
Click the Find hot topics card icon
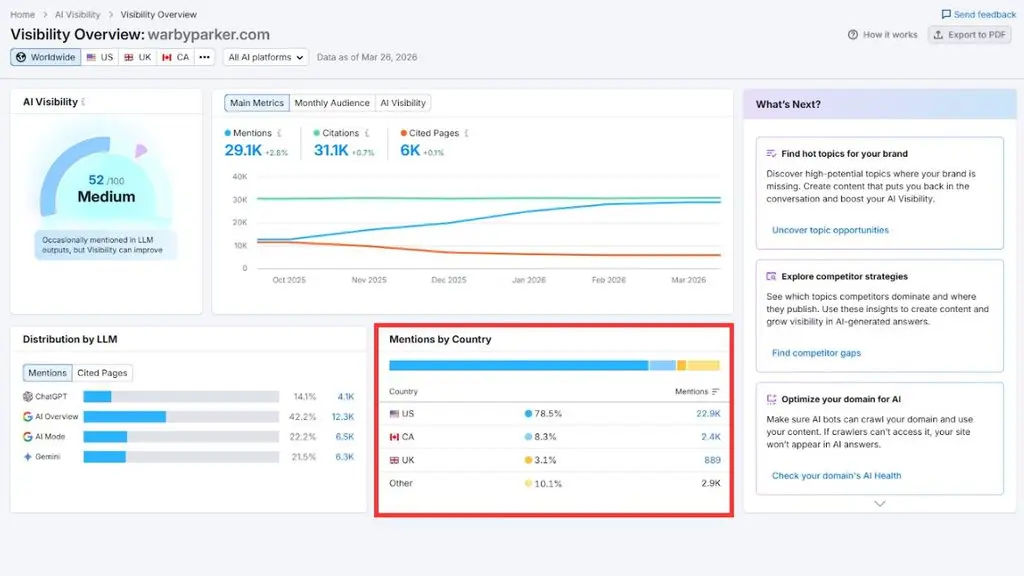[771, 153]
